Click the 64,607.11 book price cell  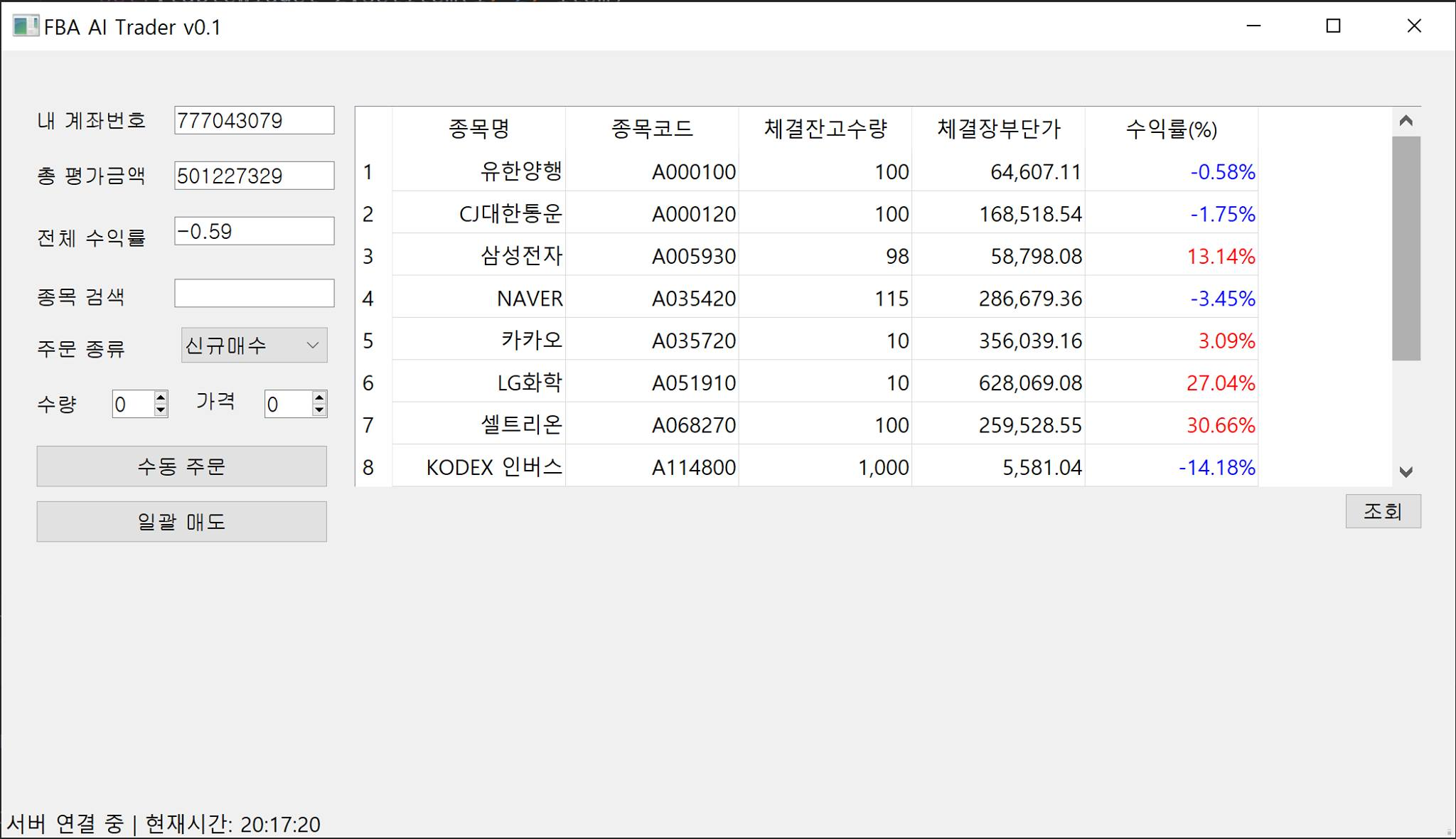point(998,171)
